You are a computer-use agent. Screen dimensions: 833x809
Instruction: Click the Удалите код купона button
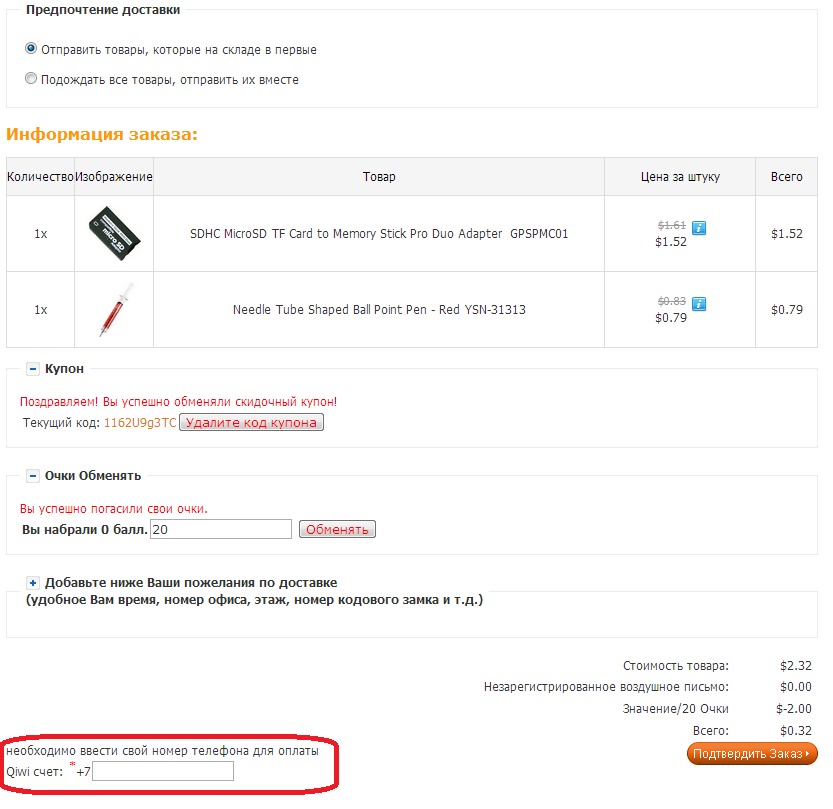click(251, 422)
